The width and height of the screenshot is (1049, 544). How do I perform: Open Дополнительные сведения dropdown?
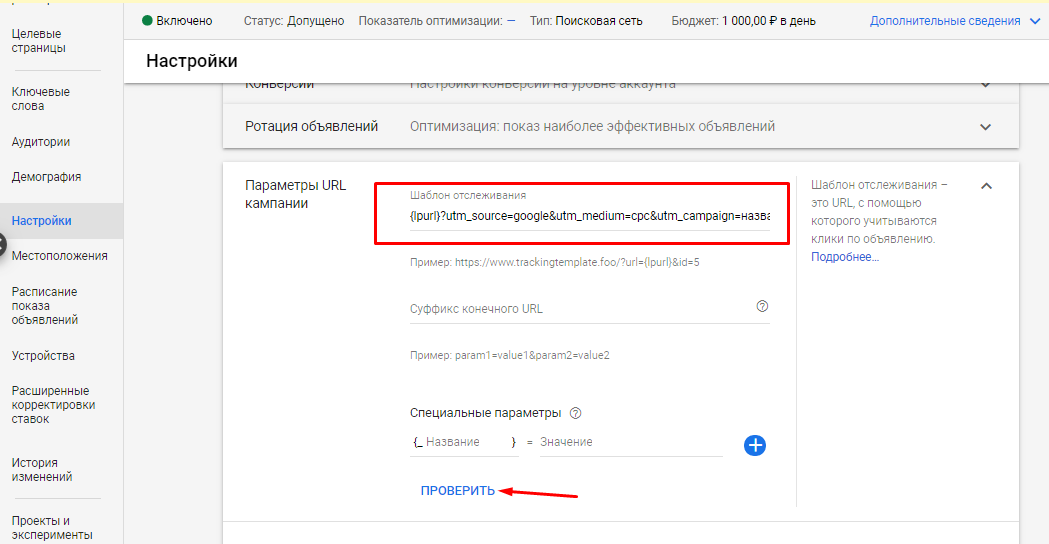[957, 20]
